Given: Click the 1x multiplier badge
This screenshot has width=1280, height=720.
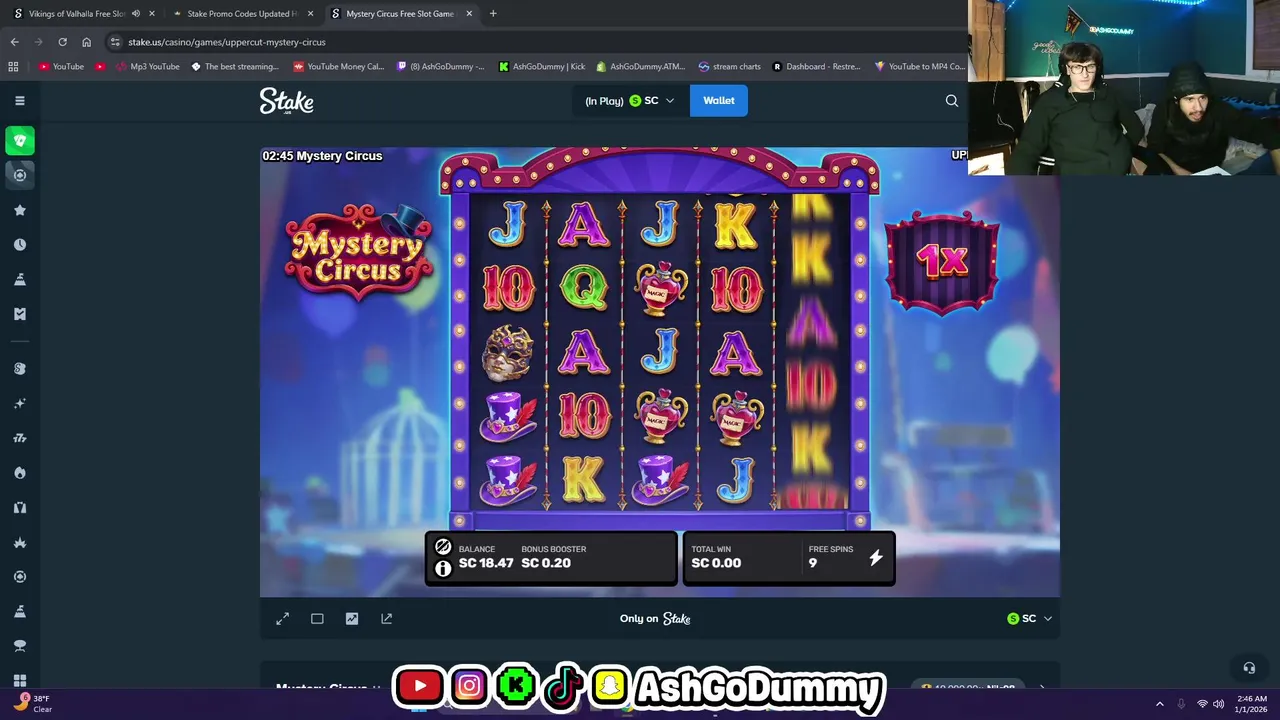Looking at the screenshot, I should pos(942,261).
